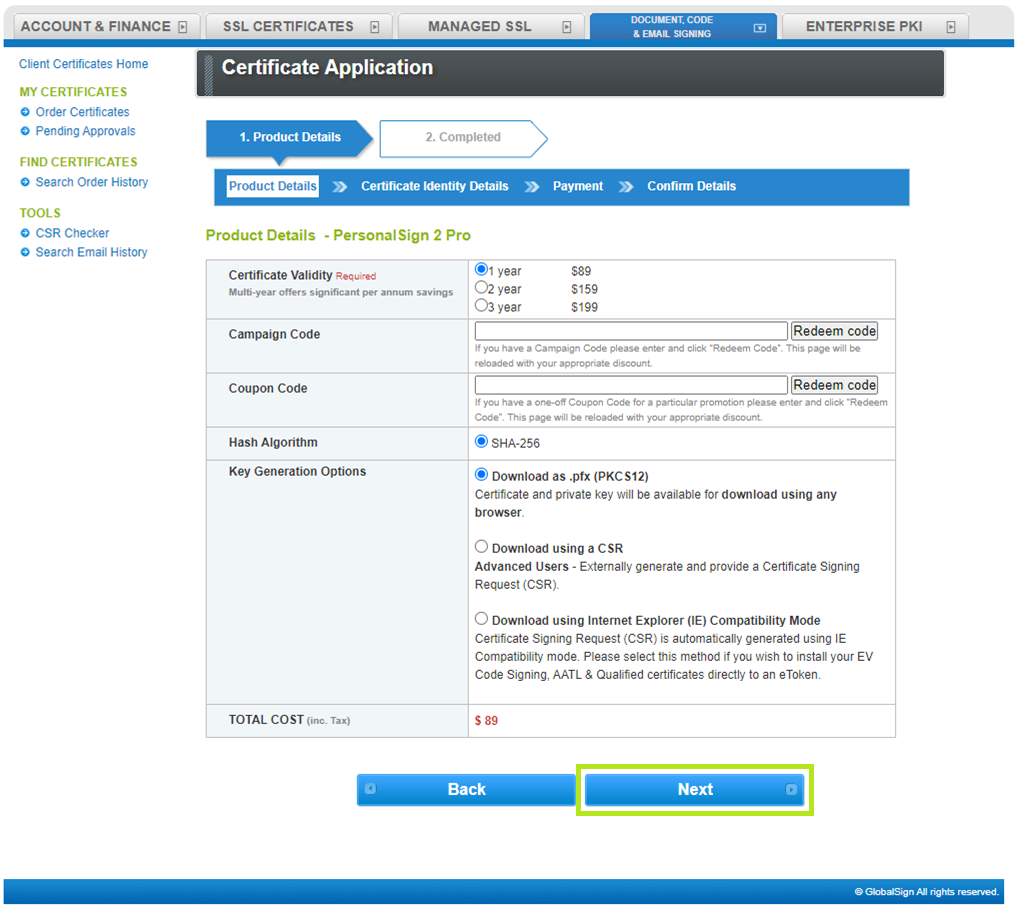Image resolution: width=1019 pixels, height=909 pixels.
Task: Click the $ 89 total cost
Action: (x=486, y=721)
